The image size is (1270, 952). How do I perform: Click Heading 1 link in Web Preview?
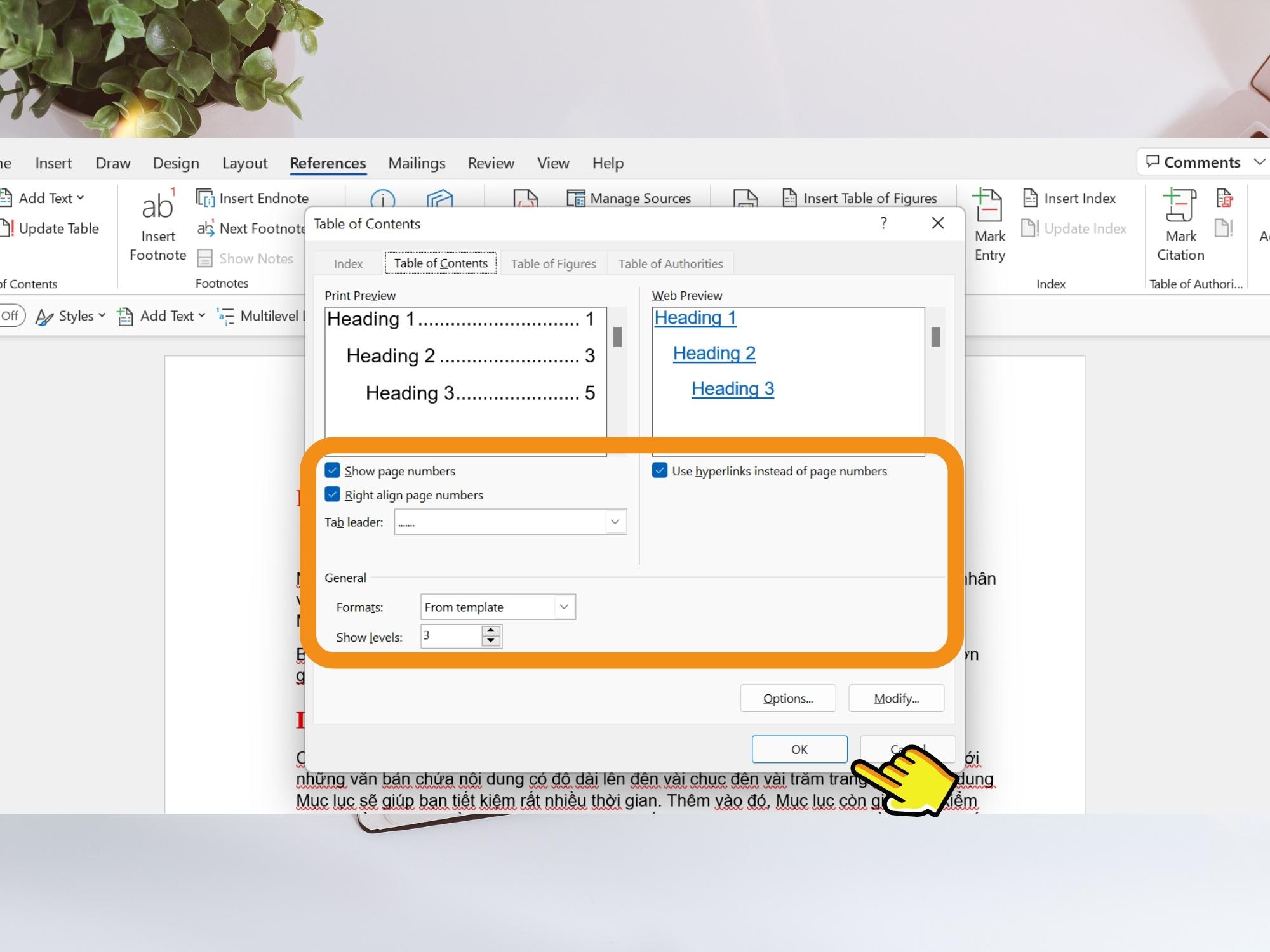695,317
